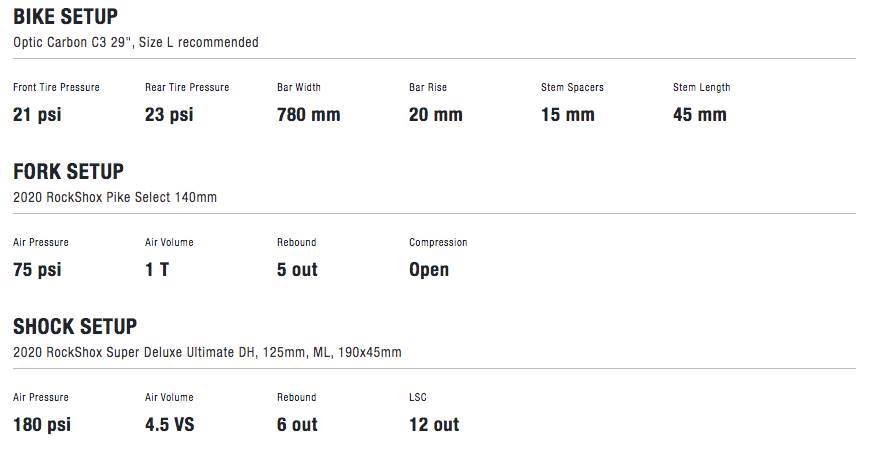Image resolution: width=870 pixels, height=468 pixels.
Task: Click the shock Rebound 6 out value
Action: click(297, 424)
